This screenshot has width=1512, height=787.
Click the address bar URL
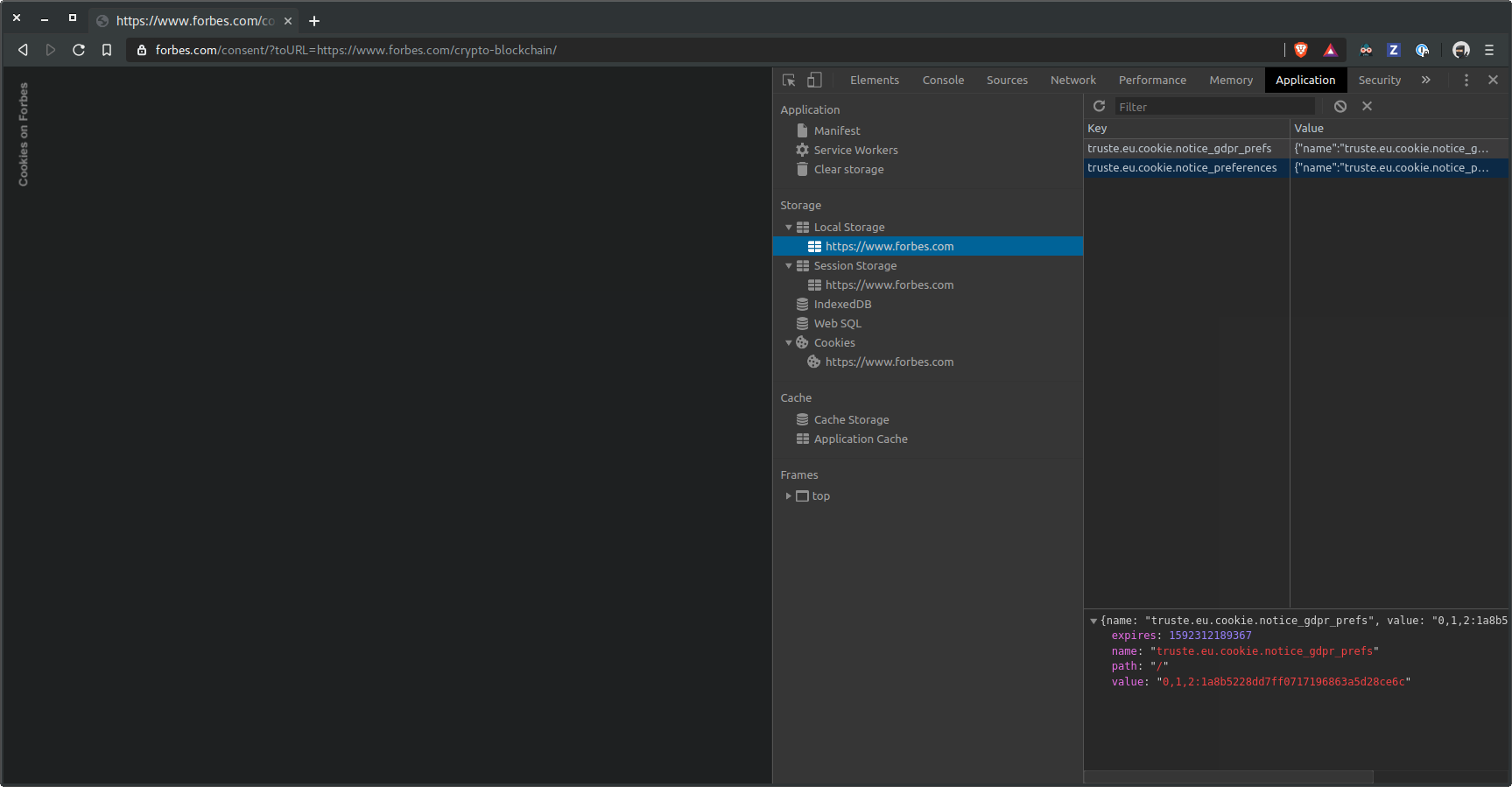click(x=356, y=50)
